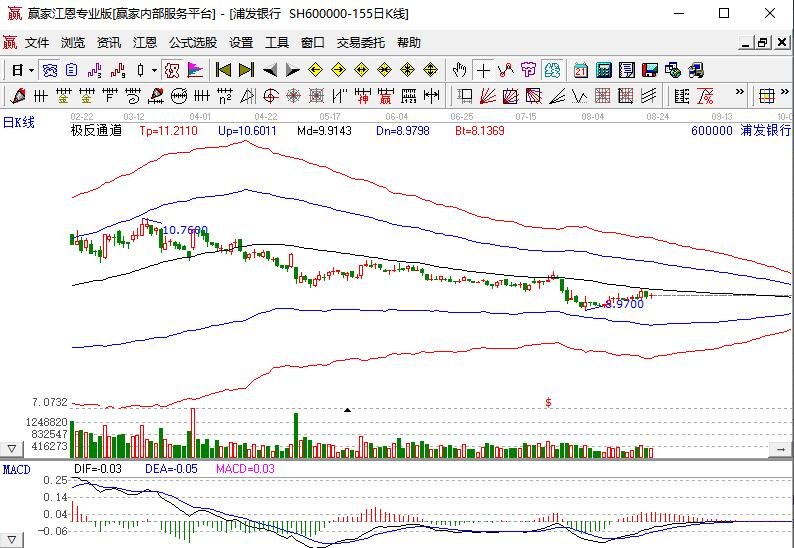Expand the rightmost toolbar overflow chevron
This screenshot has height=548, width=794.
click(x=785, y=92)
